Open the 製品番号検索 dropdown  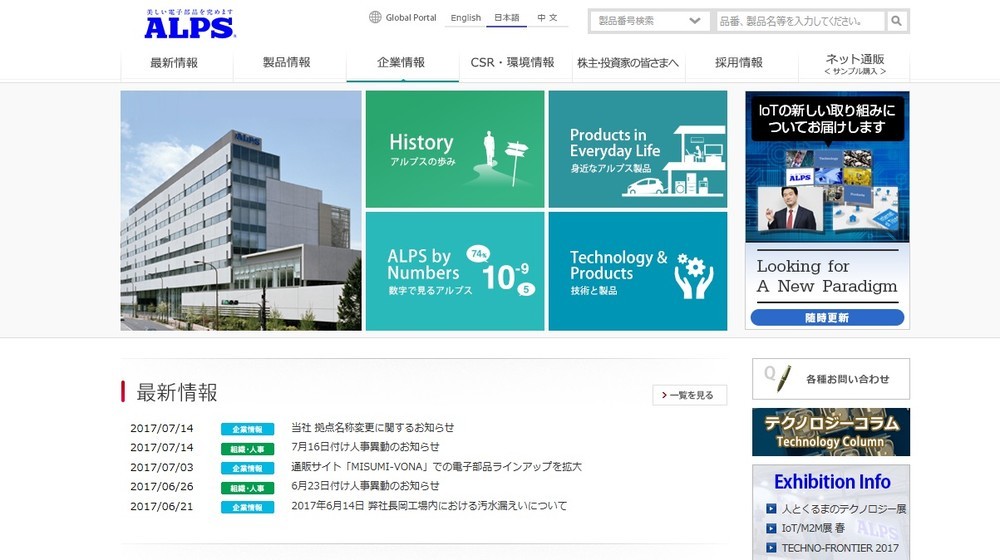coord(650,21)
